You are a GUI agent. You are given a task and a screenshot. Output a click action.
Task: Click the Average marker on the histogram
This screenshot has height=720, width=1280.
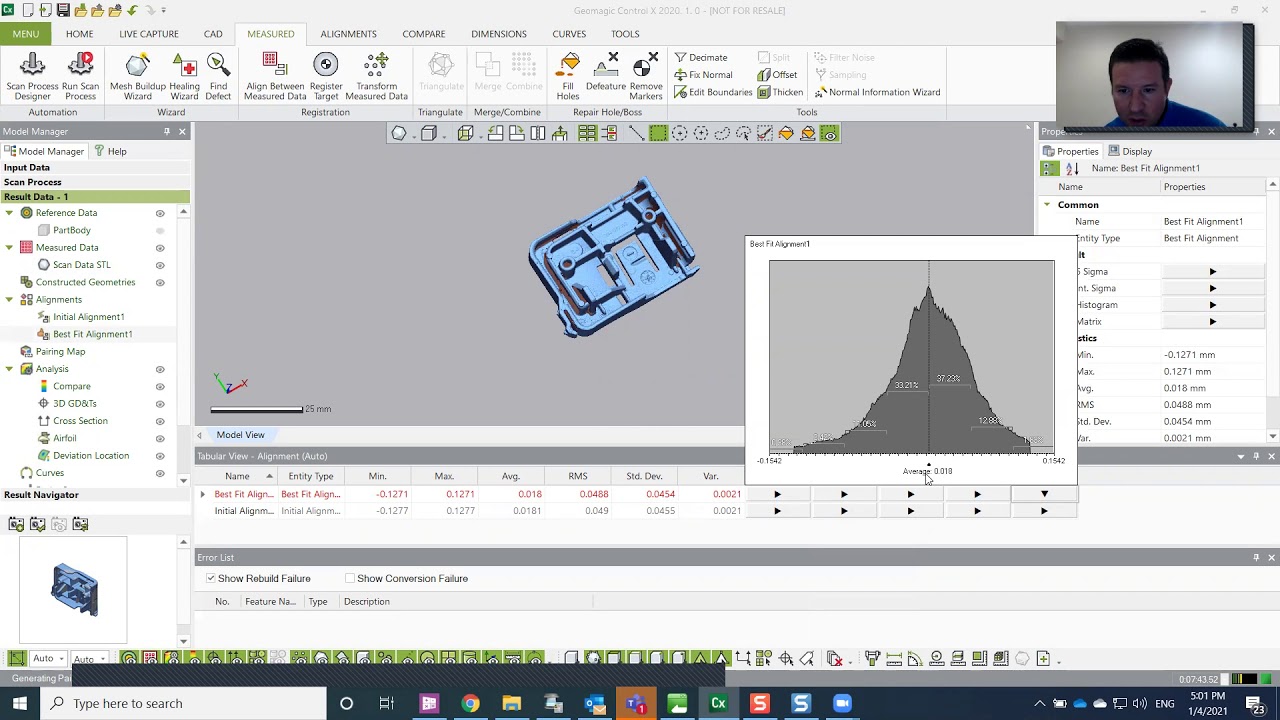(929, 466)
